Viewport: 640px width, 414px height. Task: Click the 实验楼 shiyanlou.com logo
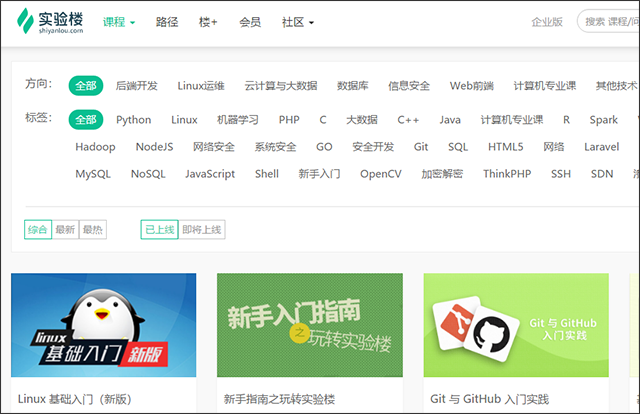(x=50, y=21)
